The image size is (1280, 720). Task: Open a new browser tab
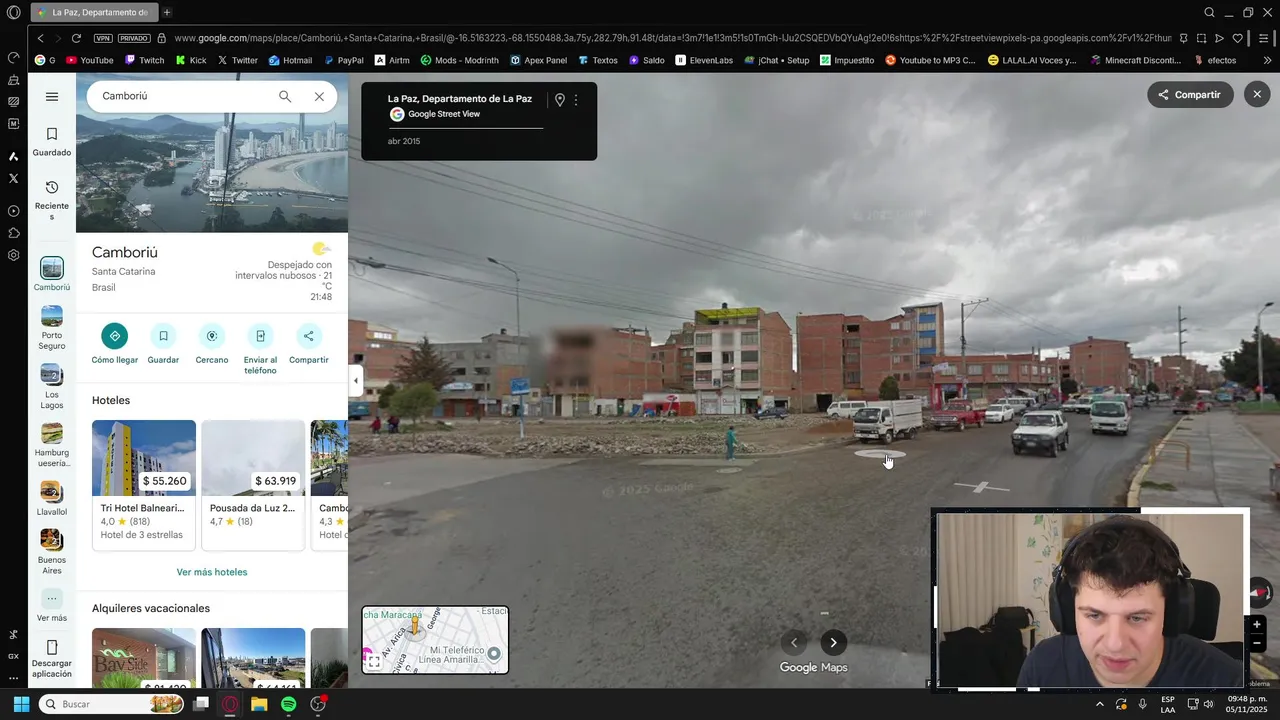point(167,12)
